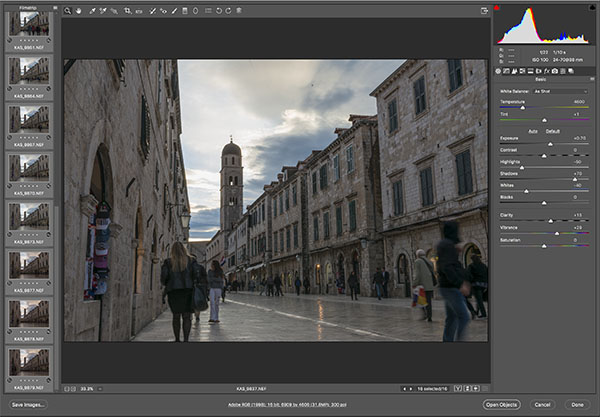Go to next image arrow

411,389
